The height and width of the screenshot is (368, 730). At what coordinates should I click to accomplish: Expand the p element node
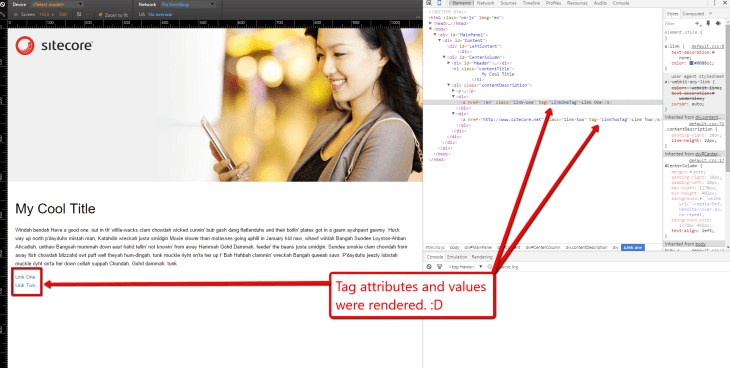[x=453, y=91]
